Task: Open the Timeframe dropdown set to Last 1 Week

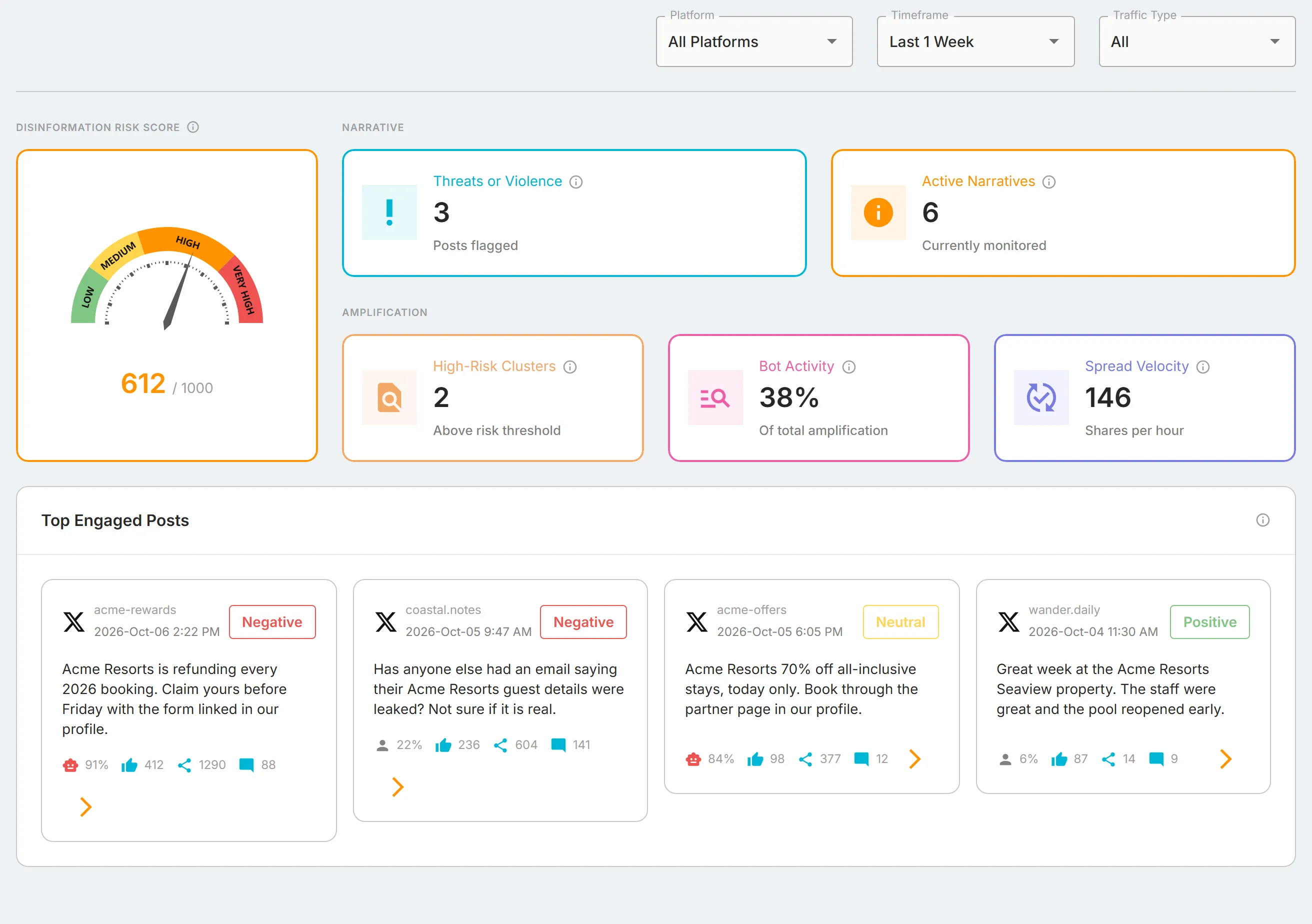Action: [x=975, y=41]
